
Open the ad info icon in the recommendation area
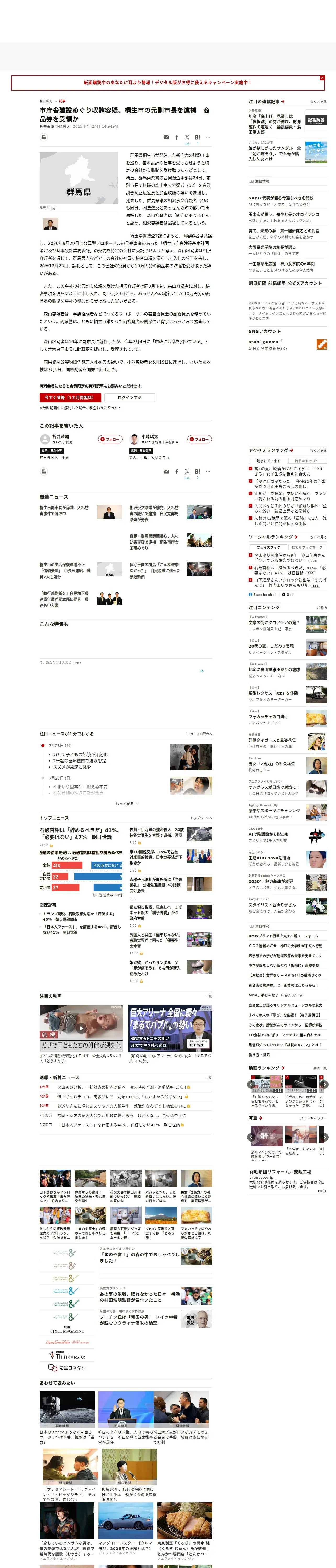pyautogui.click(x=203, y=671)
